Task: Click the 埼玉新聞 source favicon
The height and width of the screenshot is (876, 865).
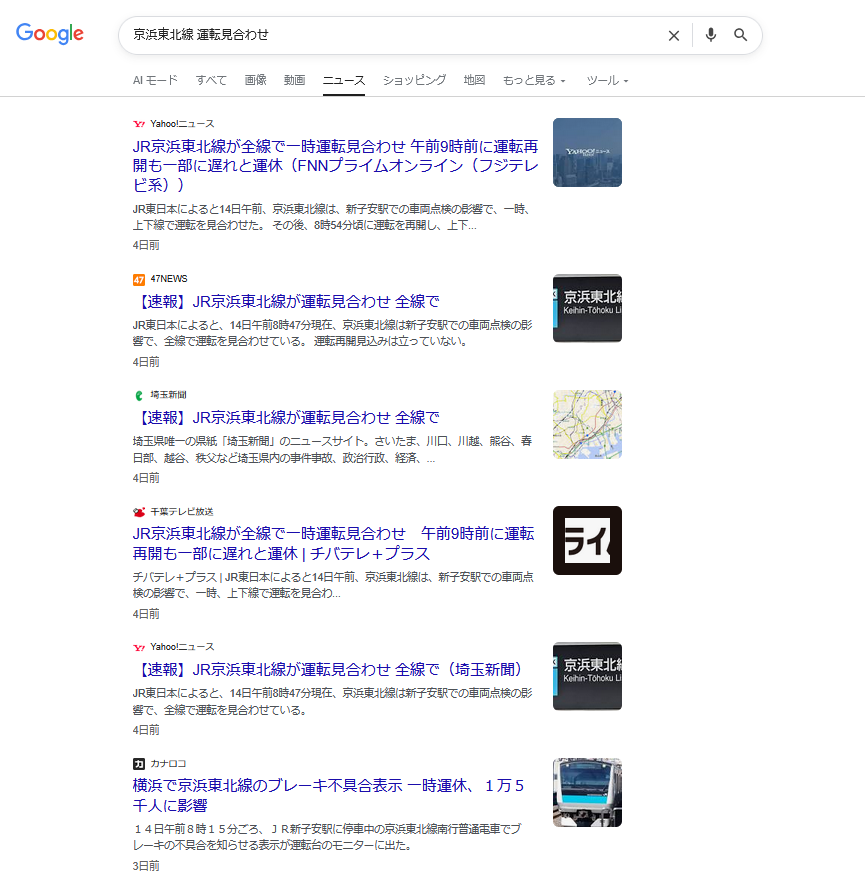Action: pyautogui.click(x=139, y=395)
